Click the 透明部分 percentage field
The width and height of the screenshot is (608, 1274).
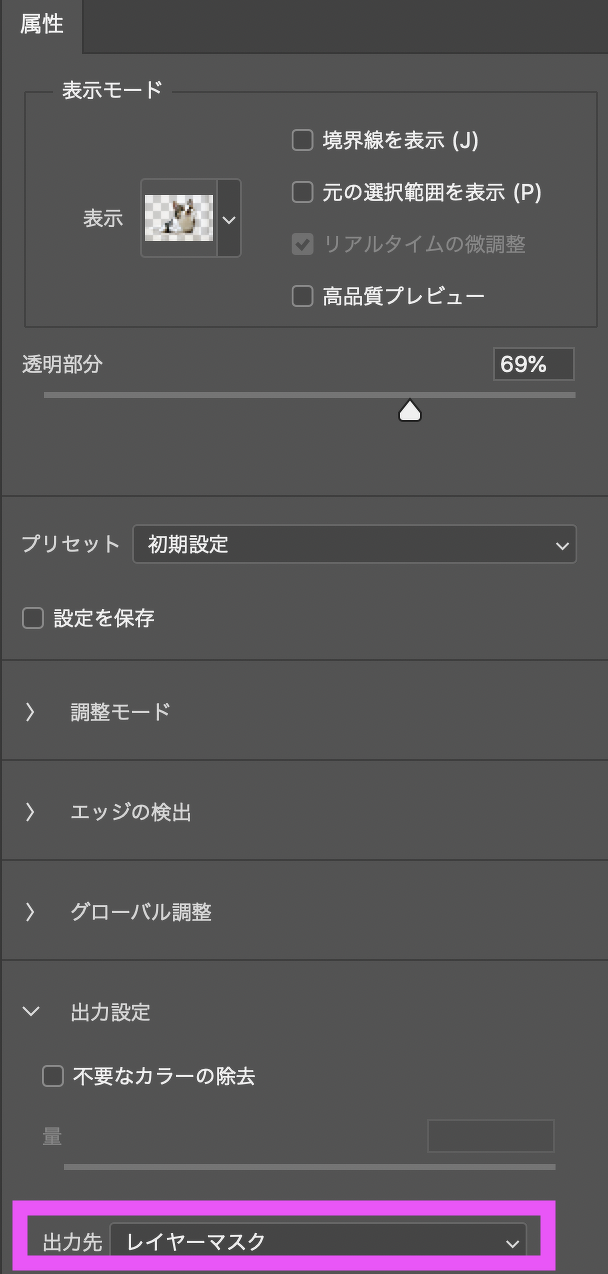tap(533, 365)
